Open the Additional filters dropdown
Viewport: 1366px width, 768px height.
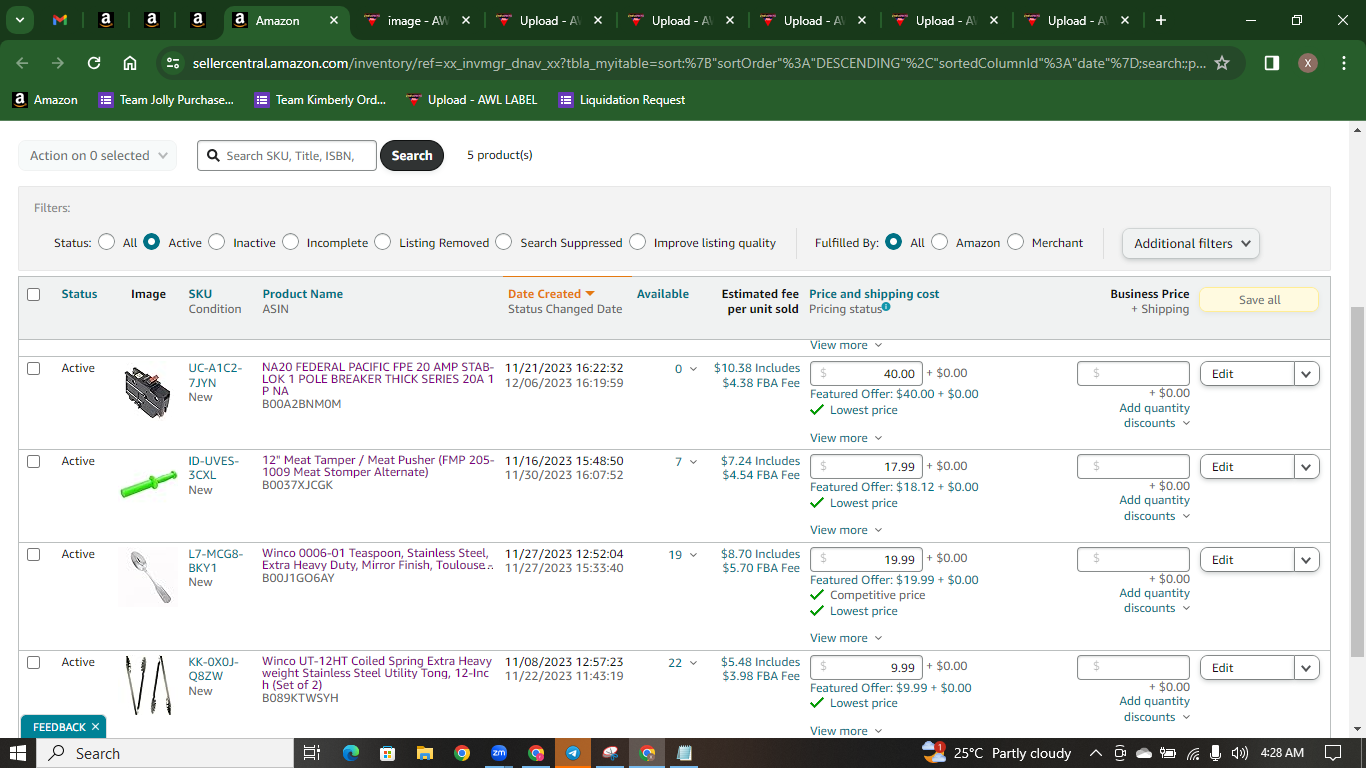1191,243
